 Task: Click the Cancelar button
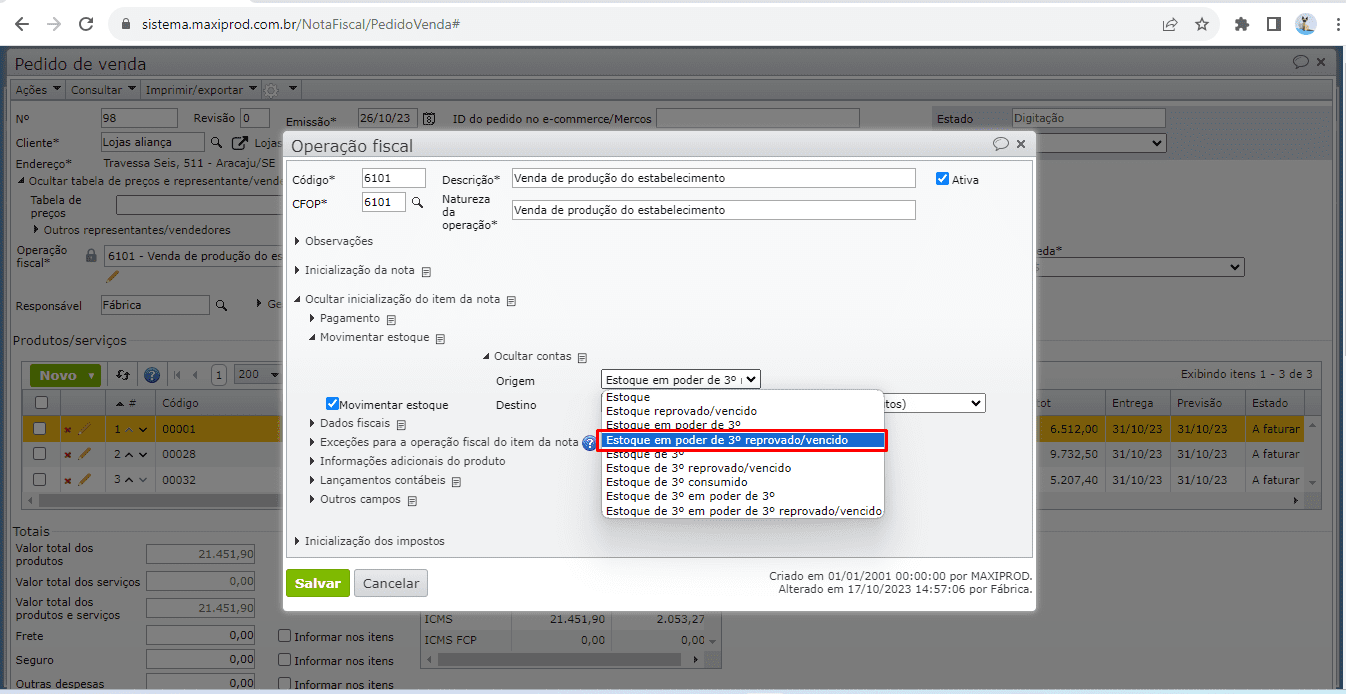390,583
